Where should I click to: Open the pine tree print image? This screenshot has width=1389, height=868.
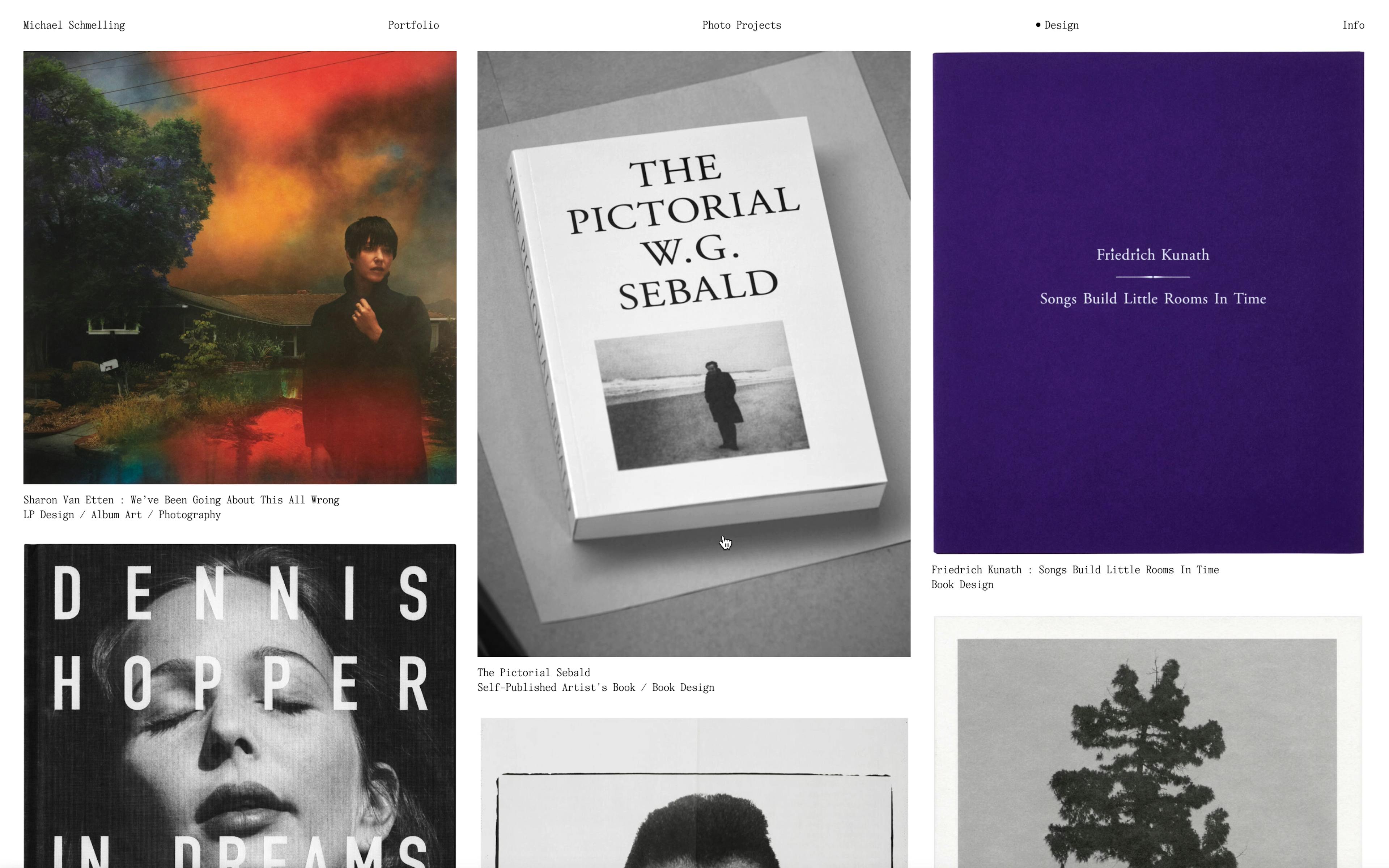click(x=1148, y=742)
